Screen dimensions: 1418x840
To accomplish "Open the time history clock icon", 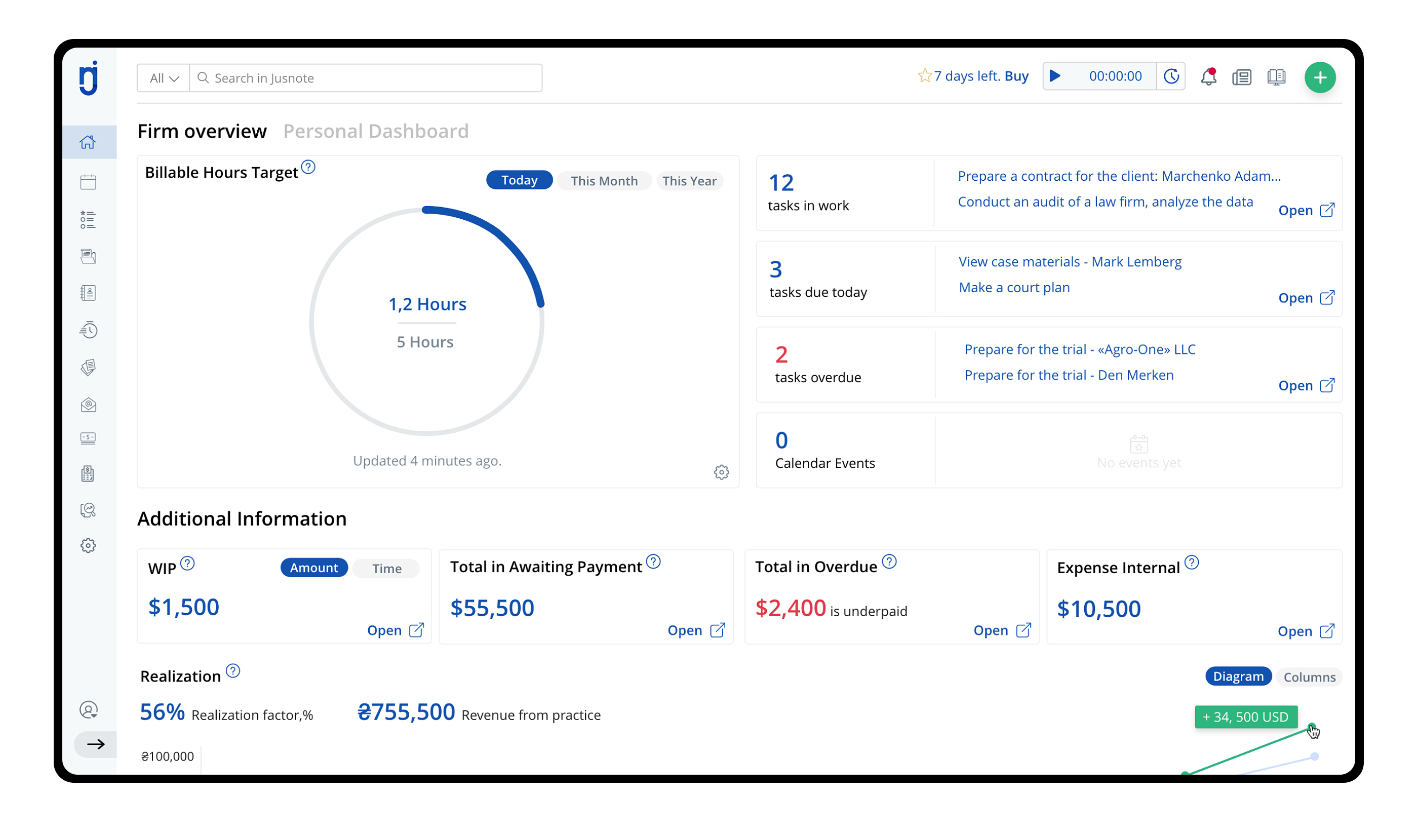I will click(1171, 76).
